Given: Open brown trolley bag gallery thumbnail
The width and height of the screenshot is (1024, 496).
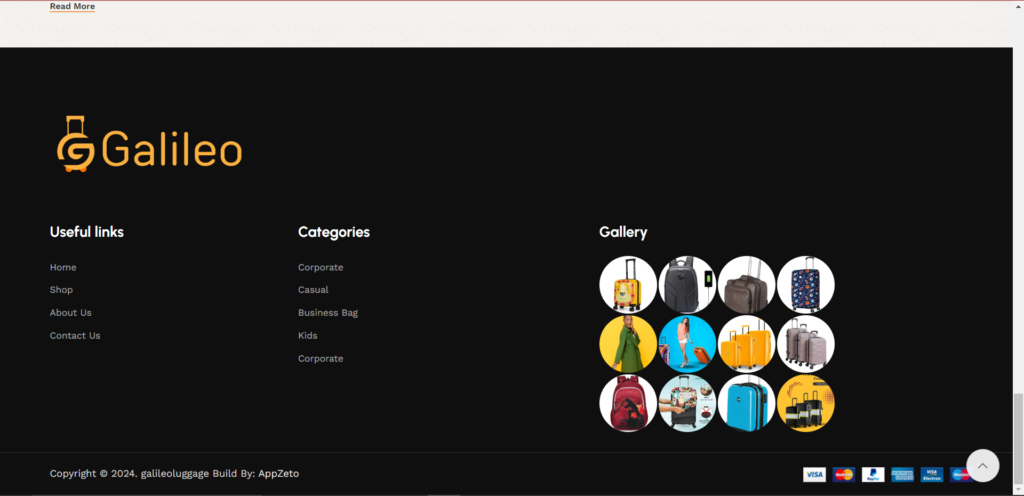Looking at the screenshot, I should 746,285.
